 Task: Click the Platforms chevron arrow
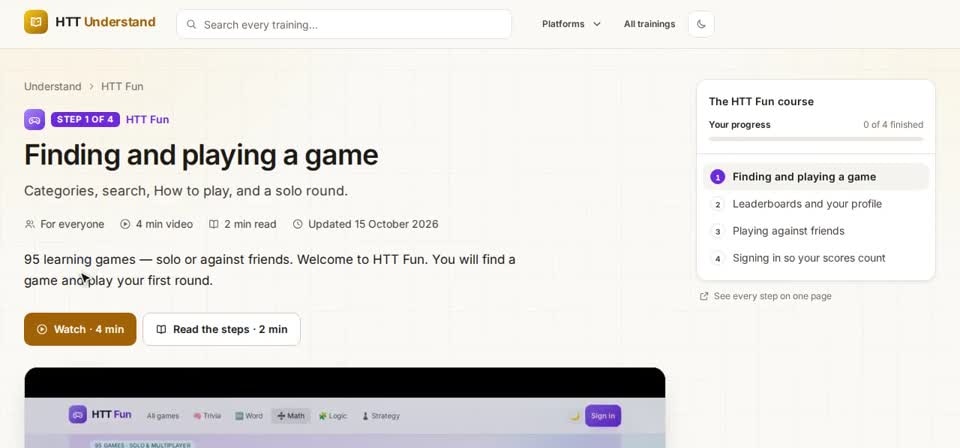point(597,24)
